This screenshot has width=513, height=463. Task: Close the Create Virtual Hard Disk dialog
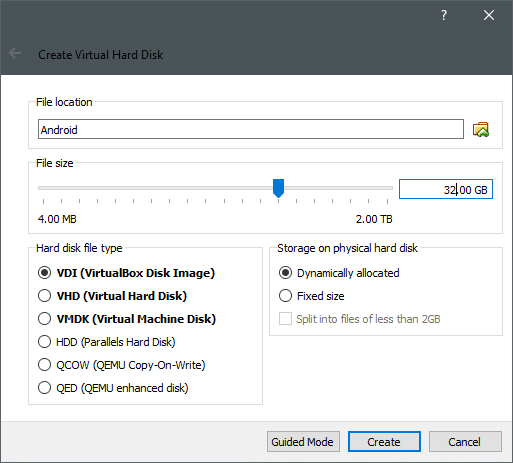point(489,15)
